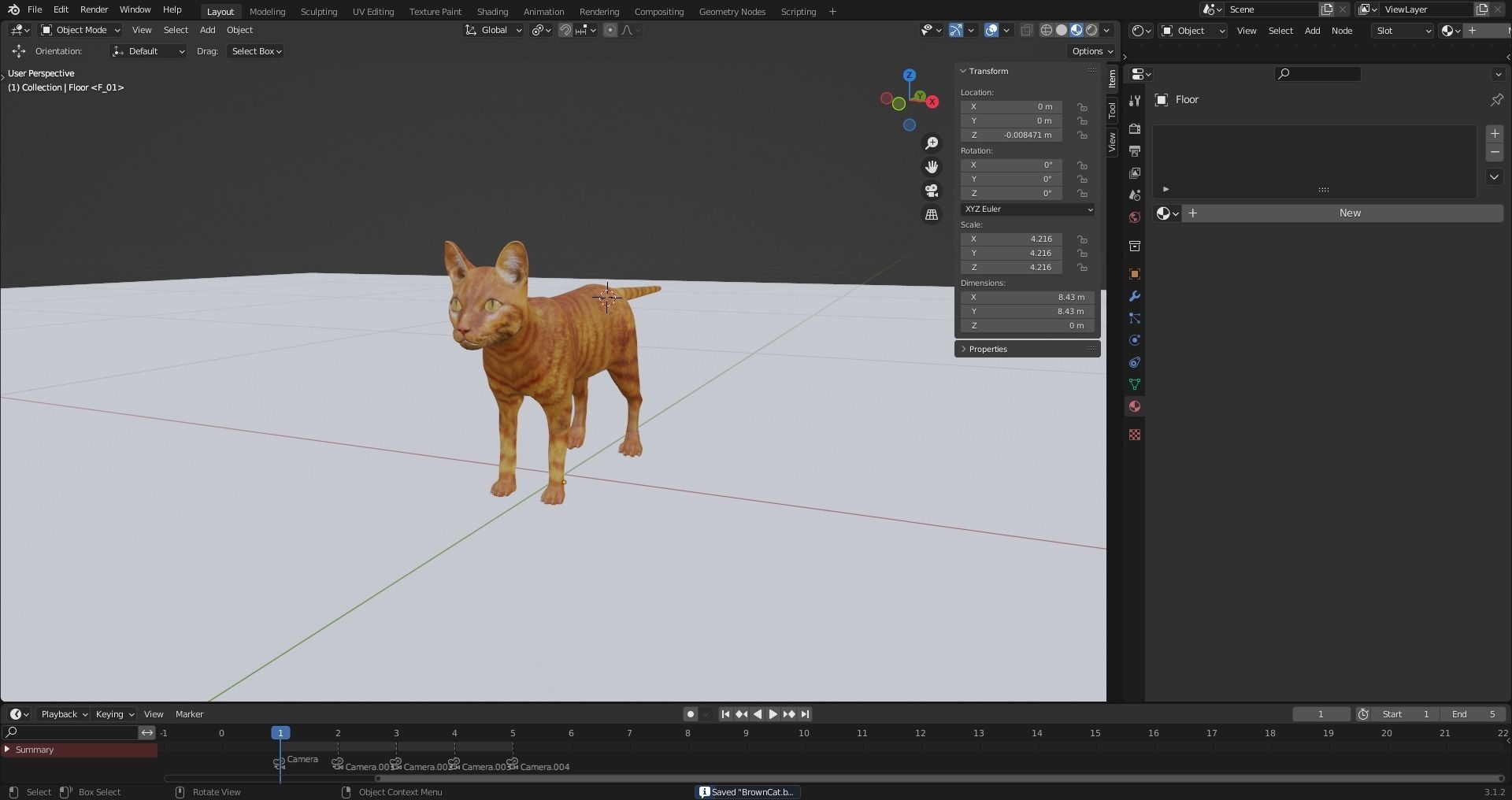This screenshot has width=1512, height=800.
Task: Switch to the UV Editing workspace
Action: [x=373, y=12]
